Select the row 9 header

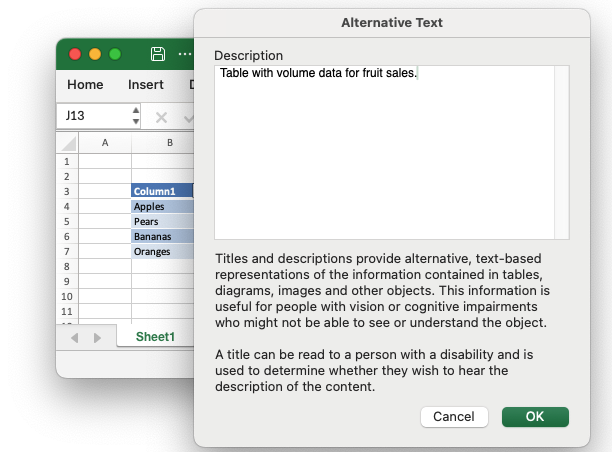point(67,282)
